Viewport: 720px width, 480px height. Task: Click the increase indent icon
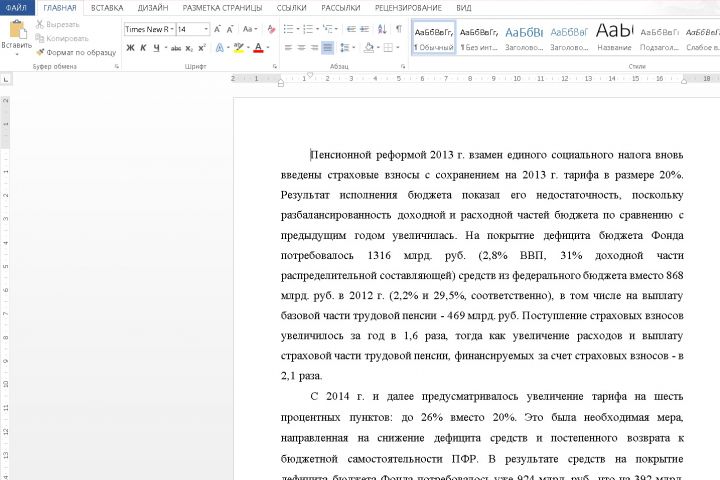[365, 29]
